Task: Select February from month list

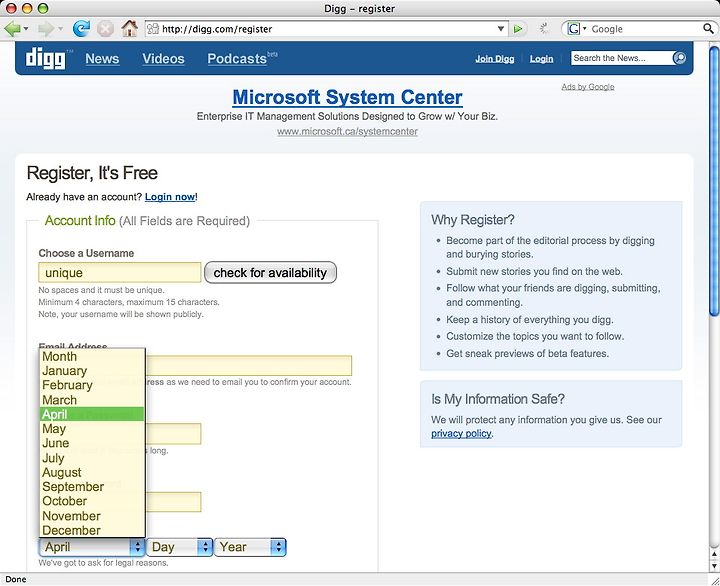Action: (92, 385)
